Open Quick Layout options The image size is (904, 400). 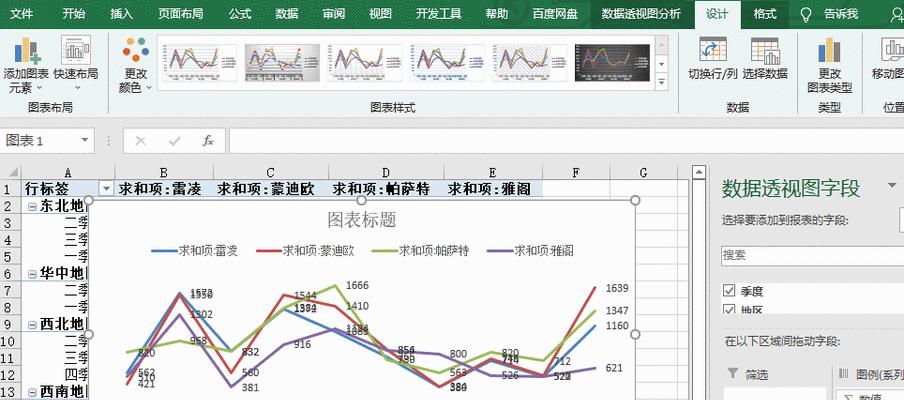pyautogui.click(x=76, y=65)
